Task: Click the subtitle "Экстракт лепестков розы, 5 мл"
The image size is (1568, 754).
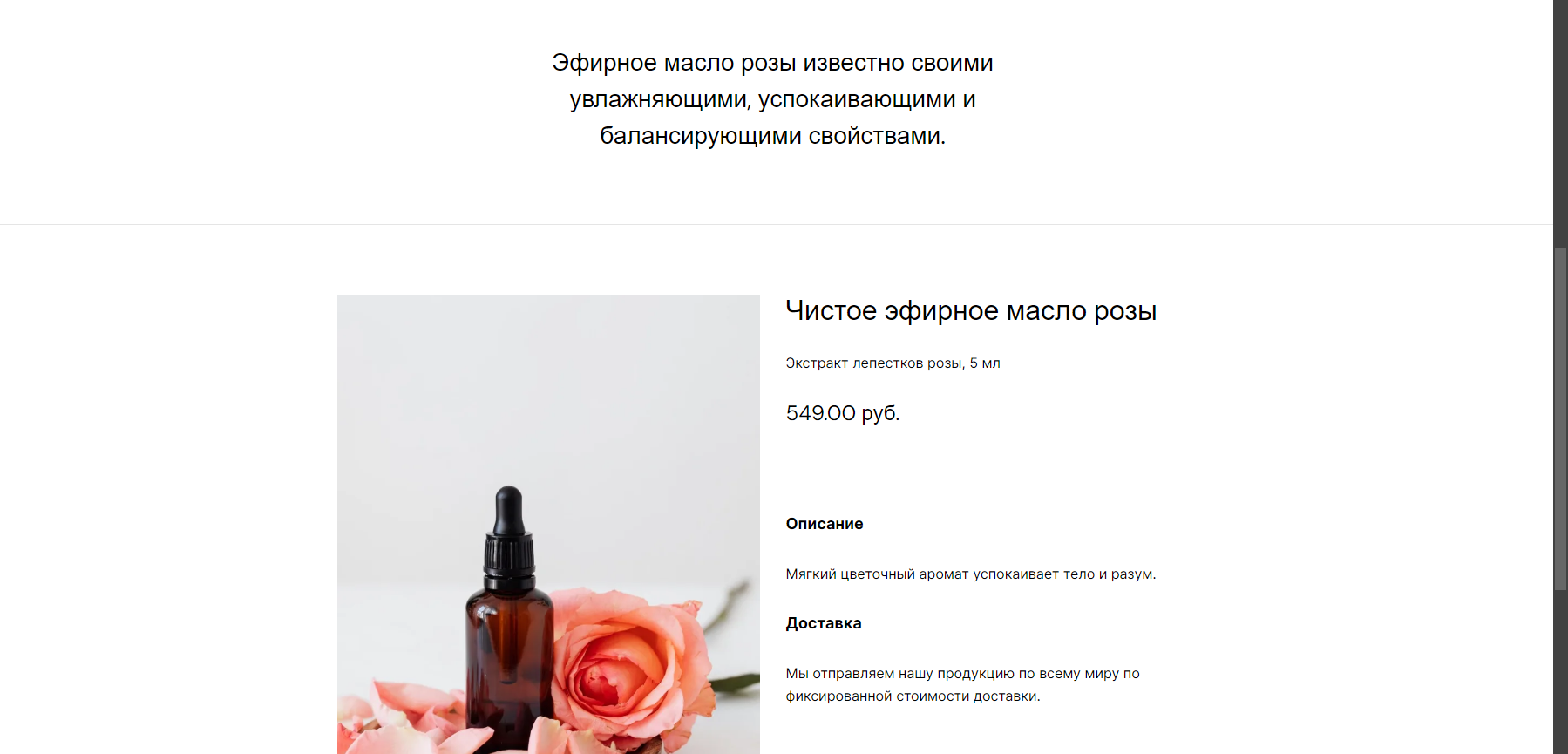Action: pyautogui.click(x=893, y=363)
